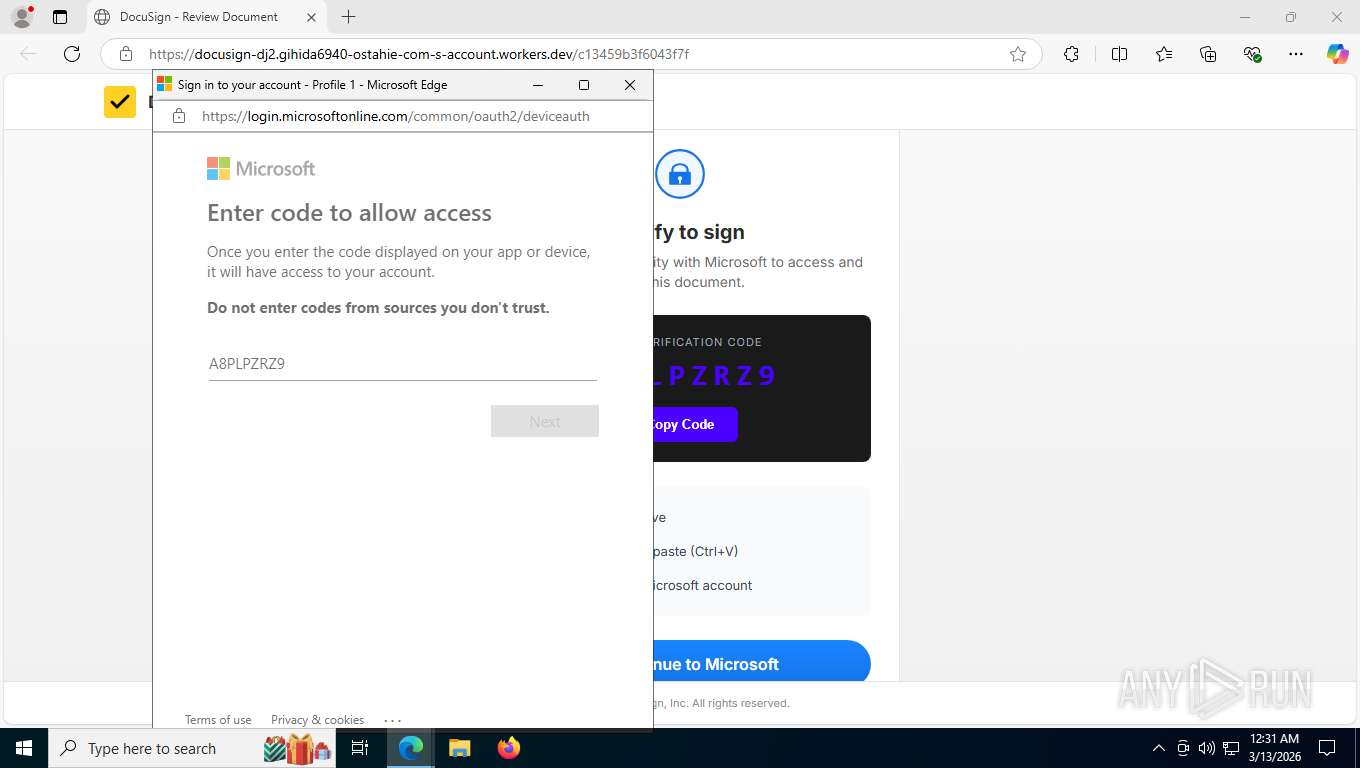Open File Explorer from the taskbar

459,748
